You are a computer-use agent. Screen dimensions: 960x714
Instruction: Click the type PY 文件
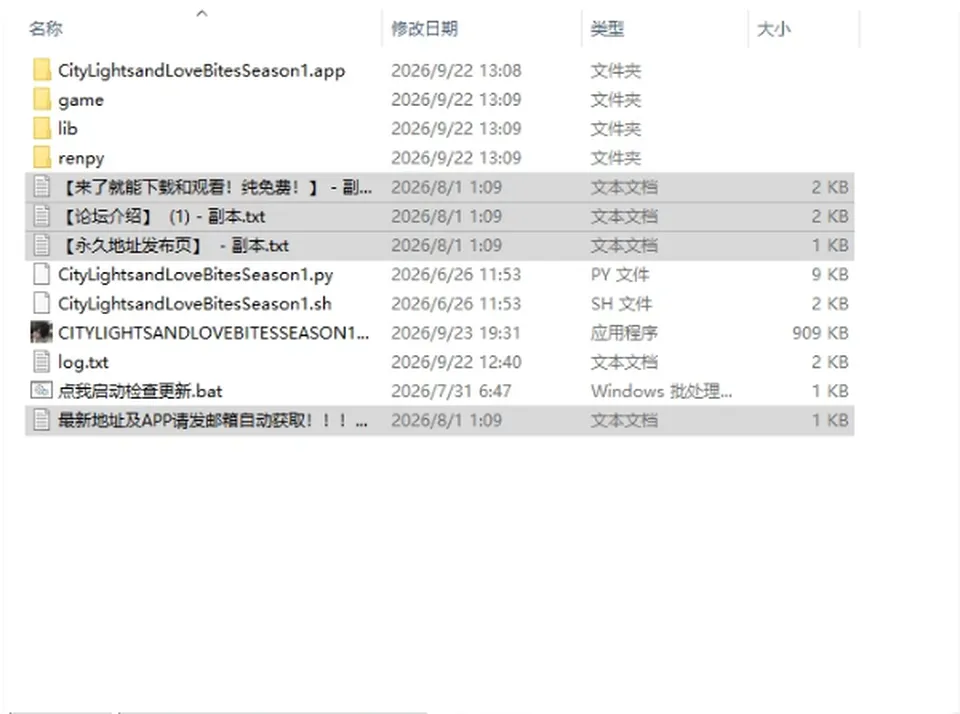point(620,274)
